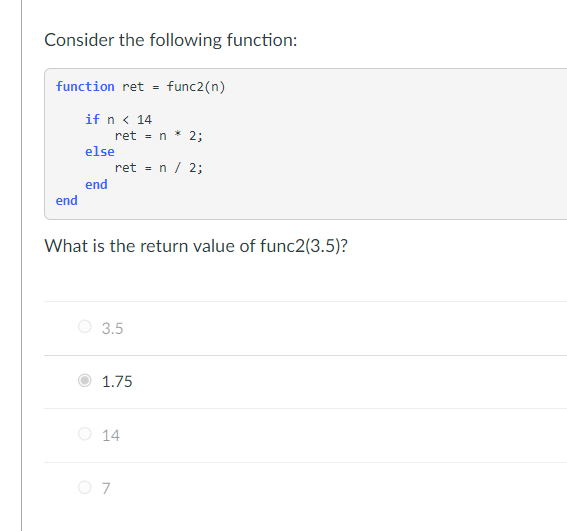The width and height of the screenshot is (567, 531).
Task: Click the 'Consider the following function:' heading
Action: 171,40
